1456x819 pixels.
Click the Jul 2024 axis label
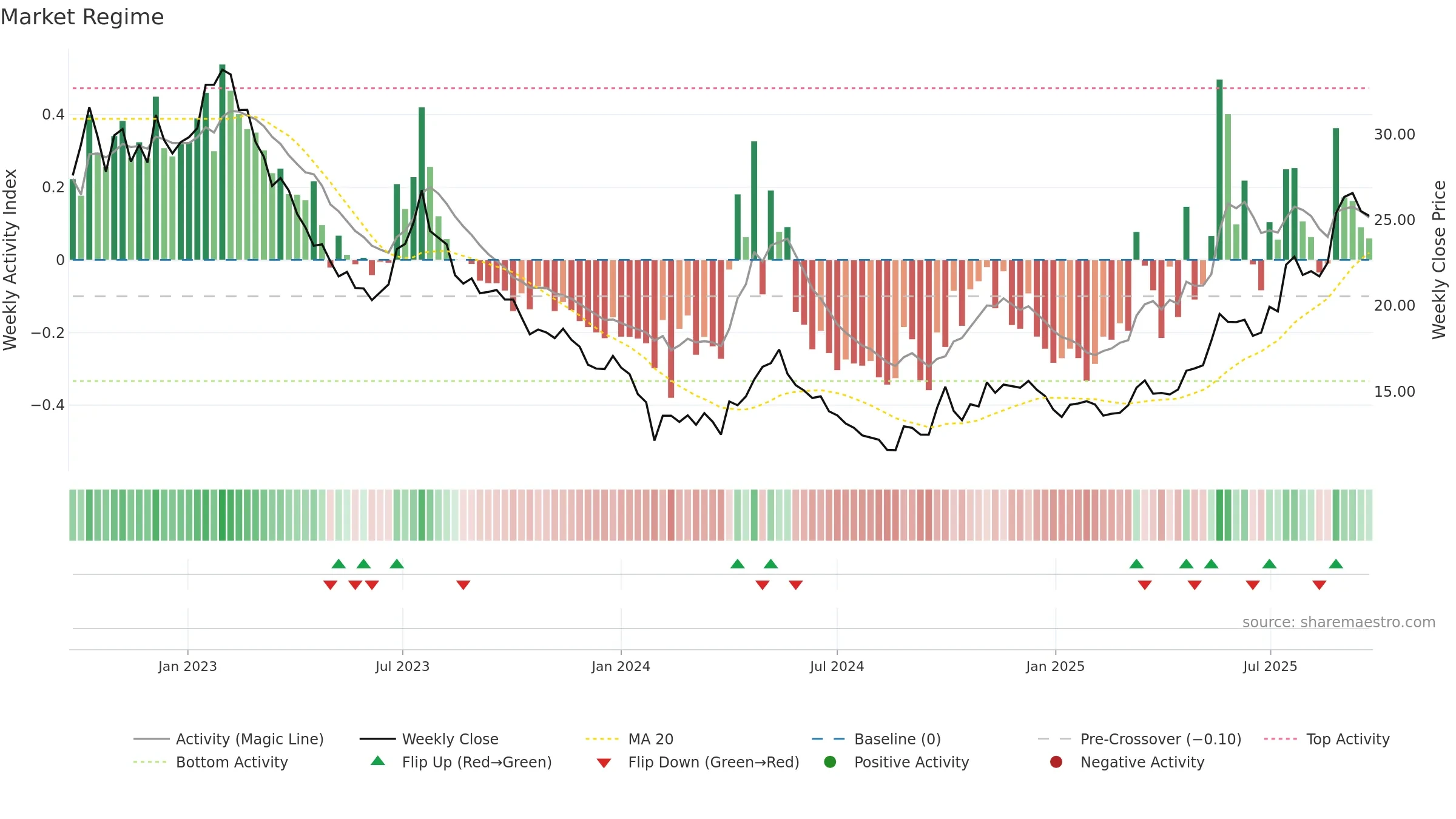837,666
